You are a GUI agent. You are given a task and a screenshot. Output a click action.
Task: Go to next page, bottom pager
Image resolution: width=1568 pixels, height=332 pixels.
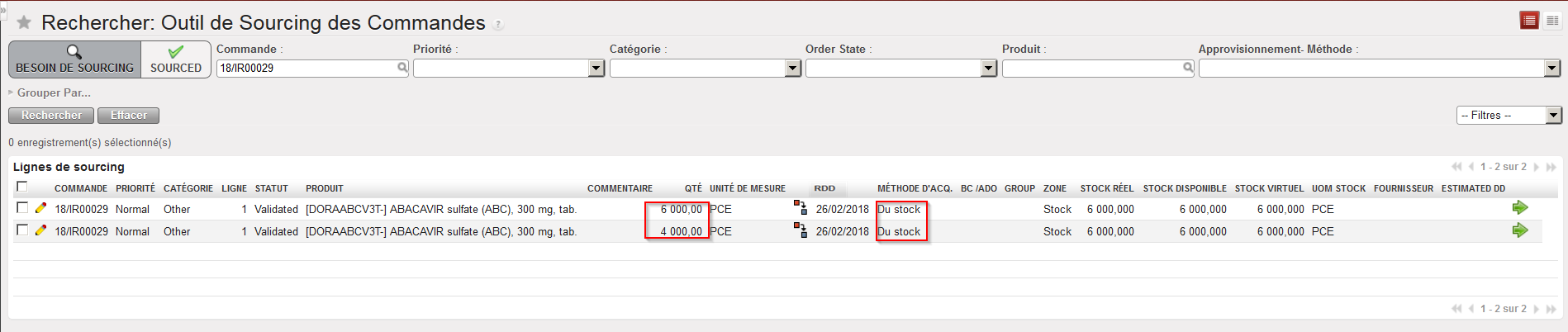click(x=1537, y=309)
